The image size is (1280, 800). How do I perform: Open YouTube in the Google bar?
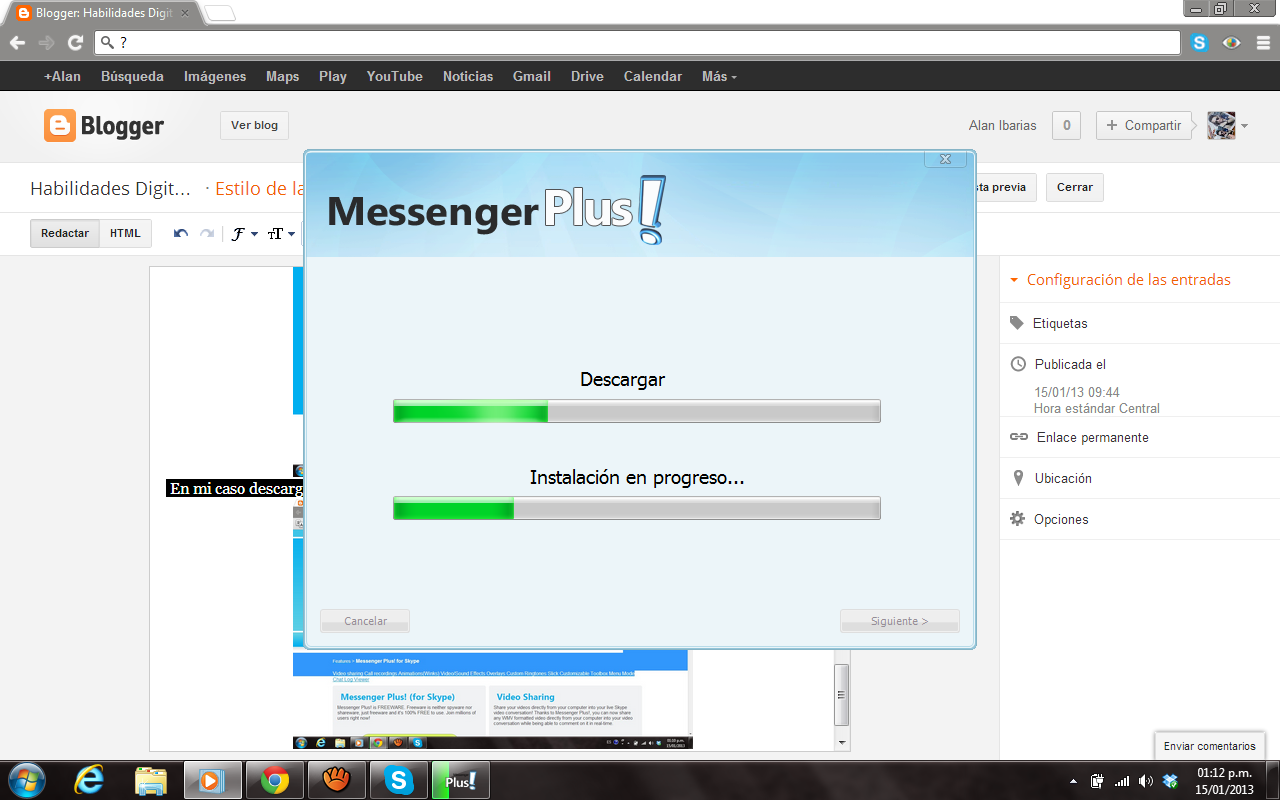(394, 76)
